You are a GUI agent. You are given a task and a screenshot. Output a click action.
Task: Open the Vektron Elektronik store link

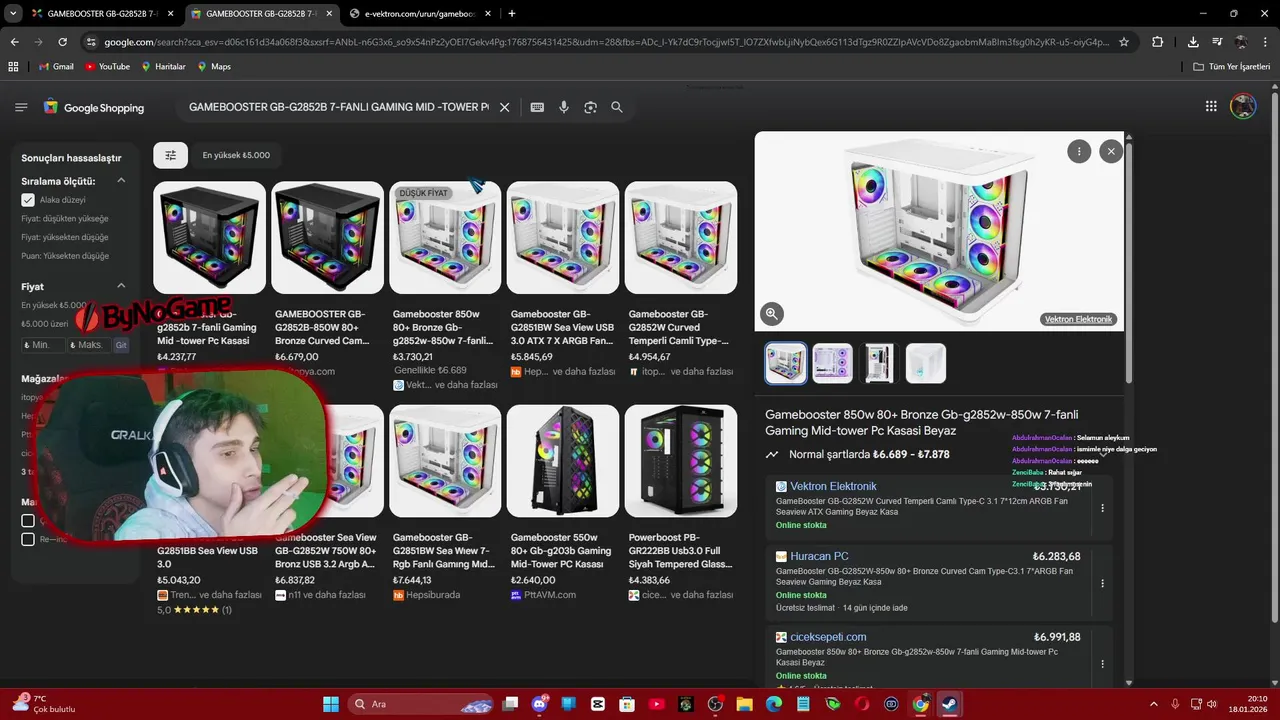tap(833, 486)
